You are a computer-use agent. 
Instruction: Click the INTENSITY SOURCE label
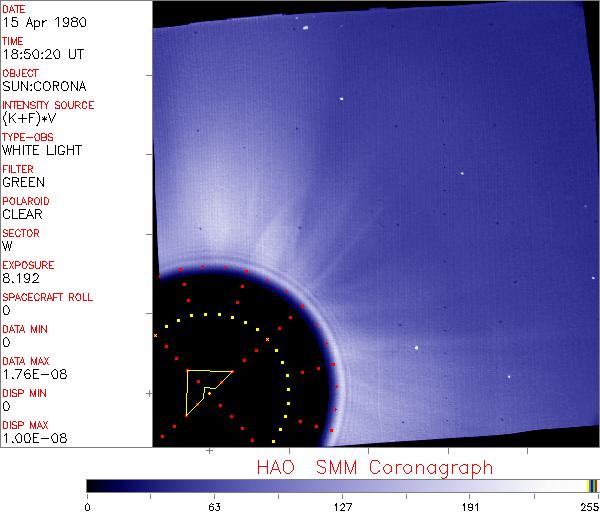click(x=48, y=105)
